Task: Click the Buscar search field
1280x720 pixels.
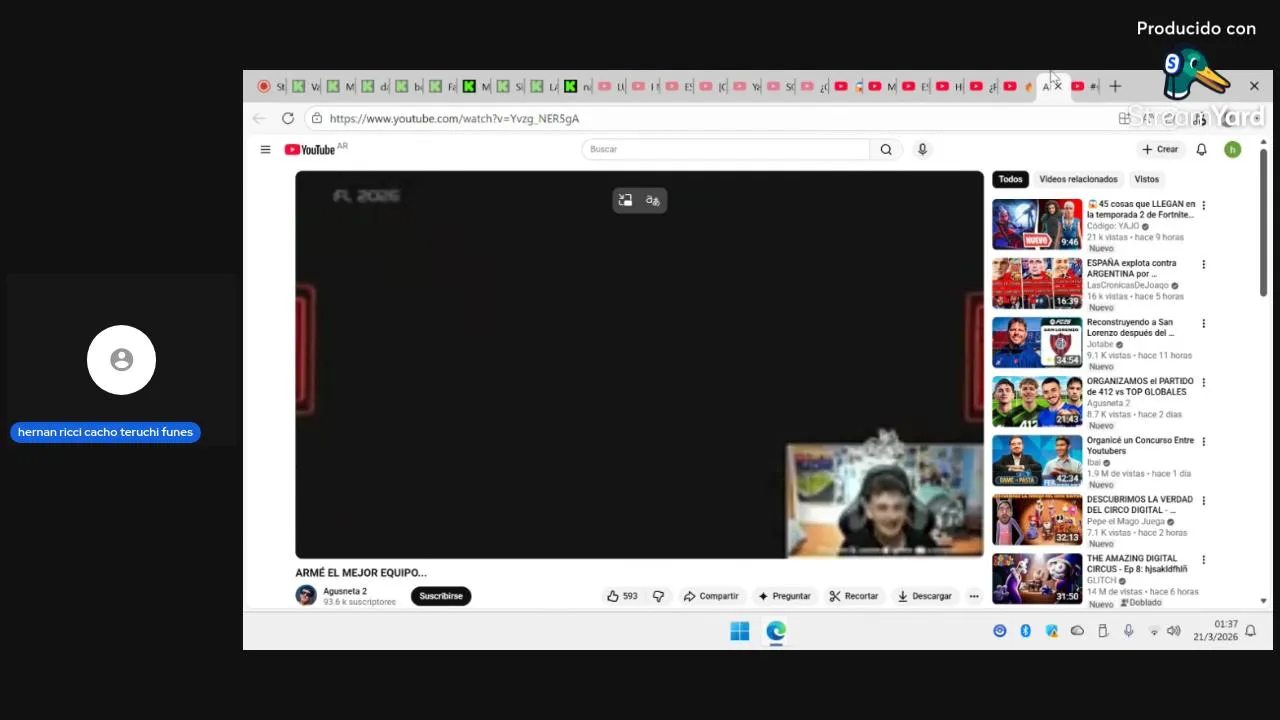Action: [x=726, y=150]
